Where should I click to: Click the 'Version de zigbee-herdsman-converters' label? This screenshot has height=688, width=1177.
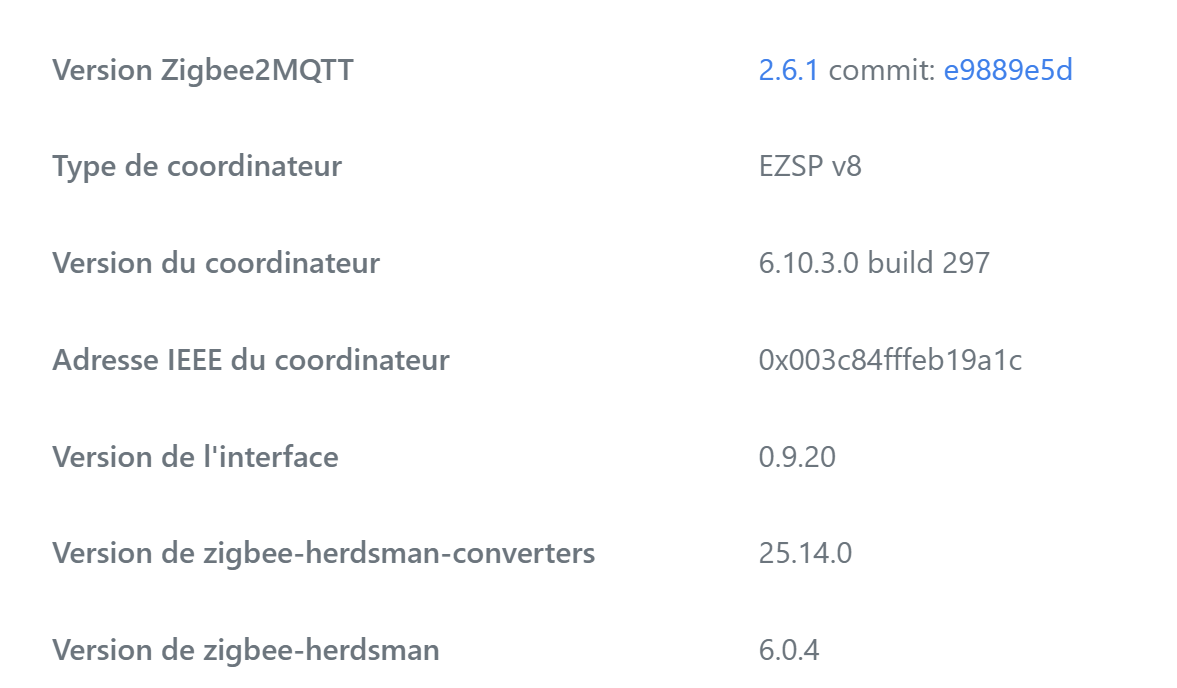[x=323, y=553]
